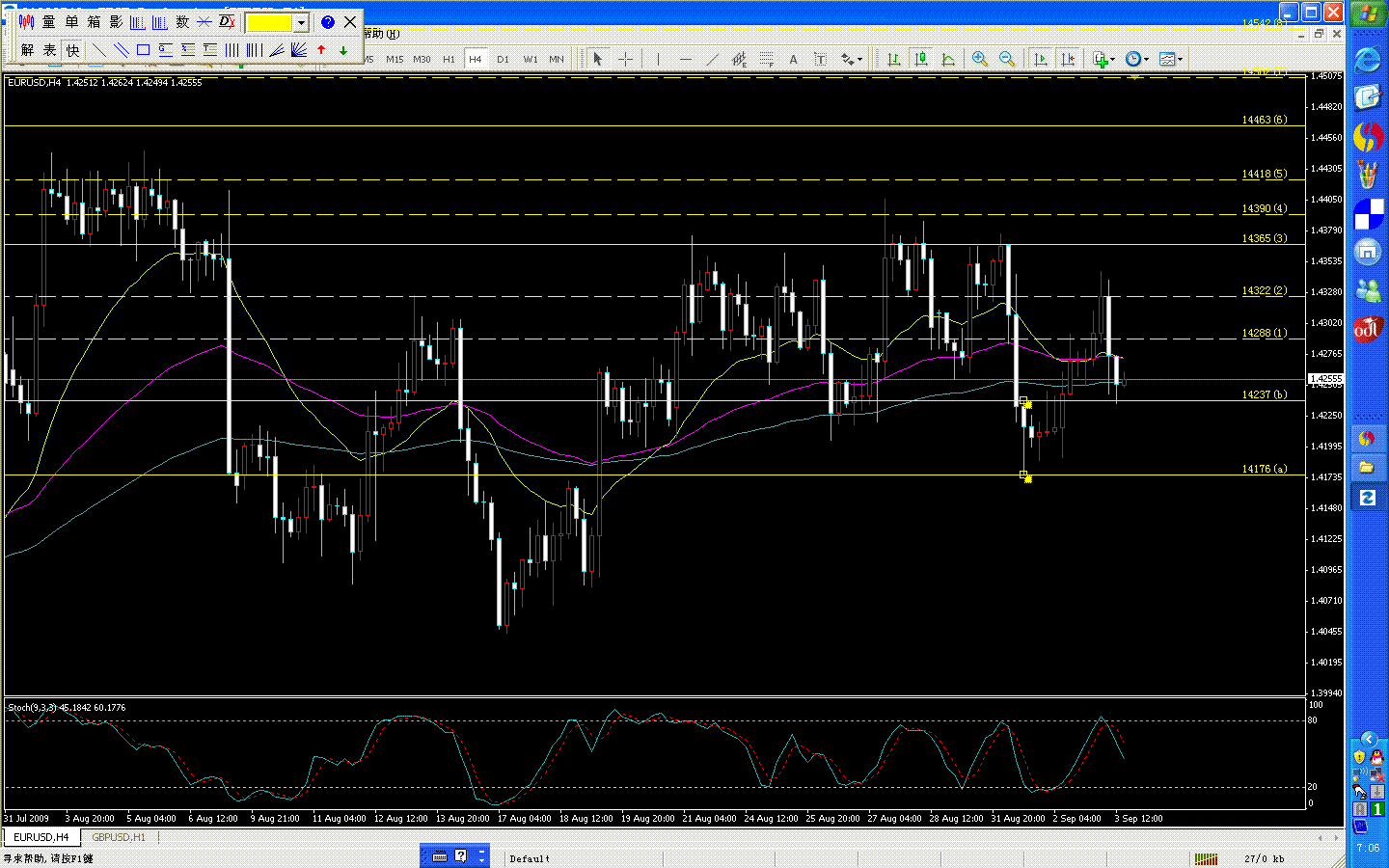Switch to line chart display
This screenshot has height=868, width=1389.
949,60
